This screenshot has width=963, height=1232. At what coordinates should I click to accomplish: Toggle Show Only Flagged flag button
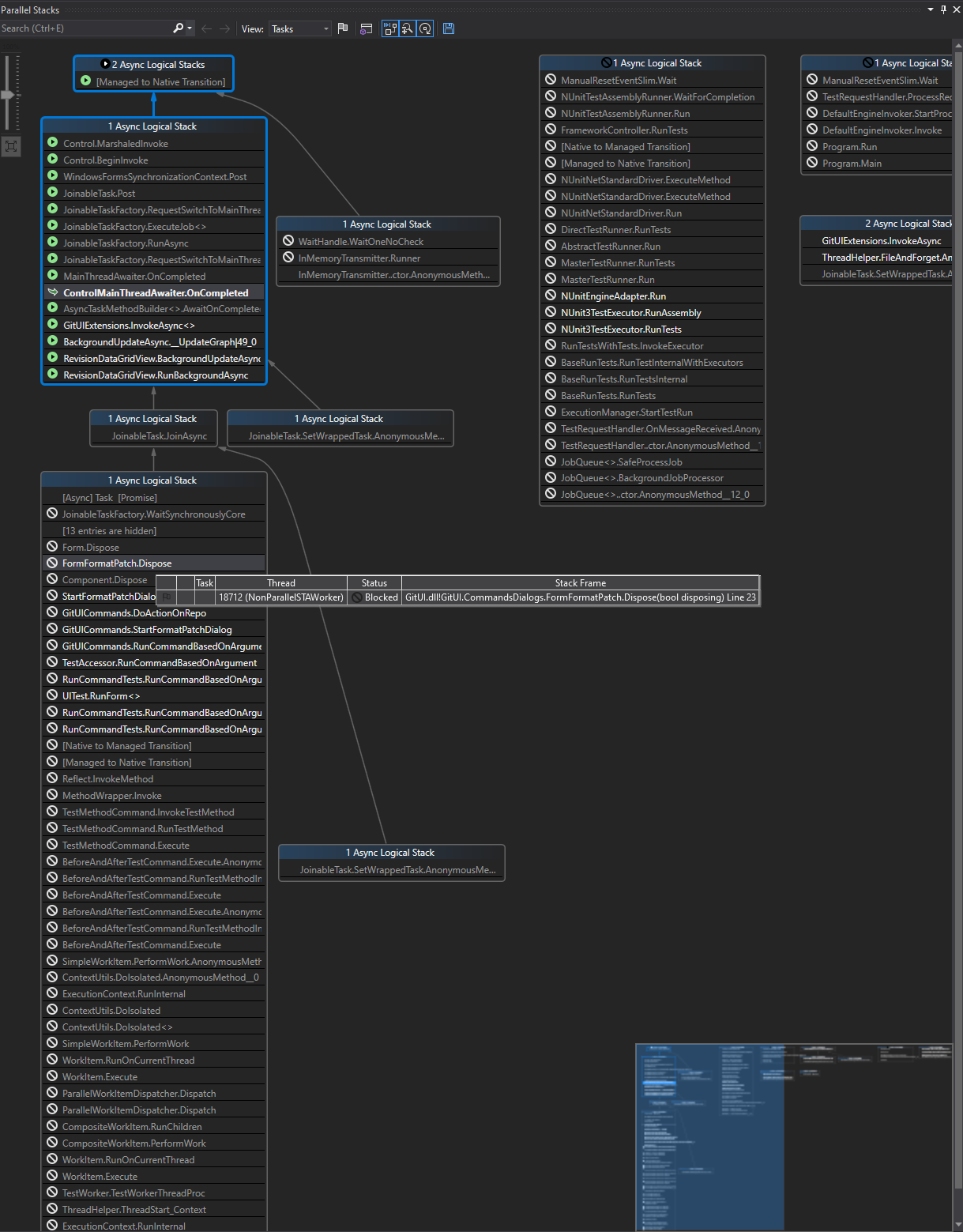[x=343, y=28]
